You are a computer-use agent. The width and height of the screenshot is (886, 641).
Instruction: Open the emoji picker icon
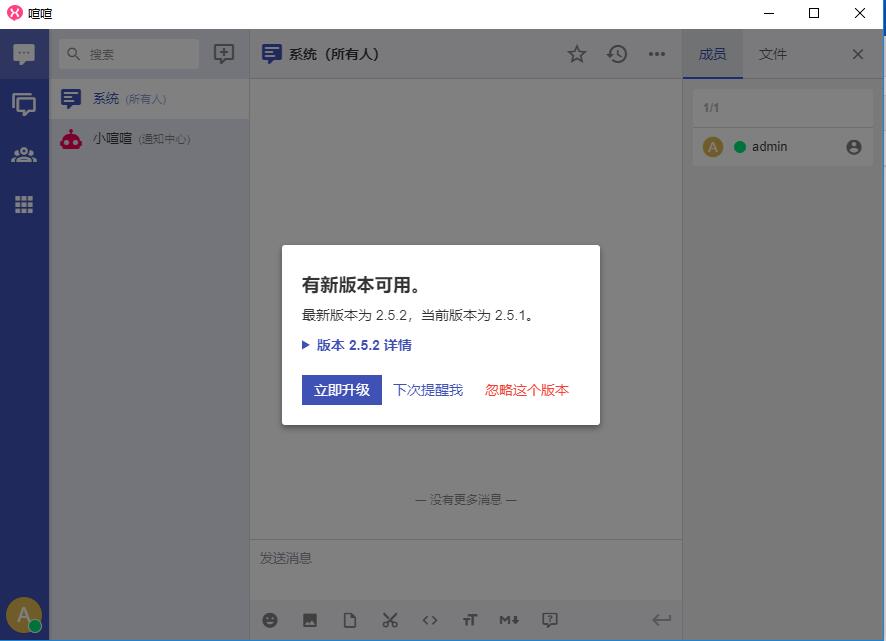click(x=270, y=620)
